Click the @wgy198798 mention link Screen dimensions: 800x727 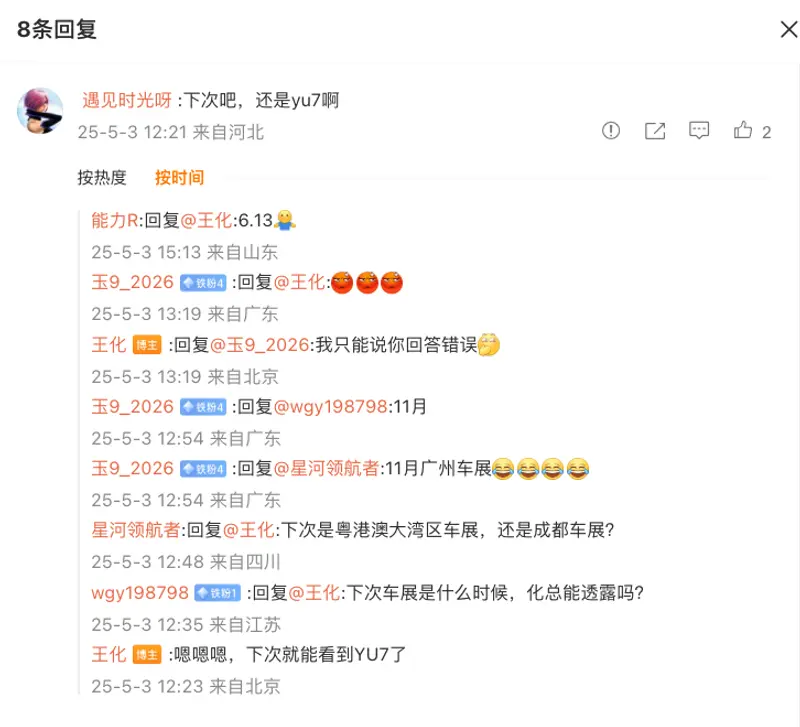pyautogui.click(x=331, y=407)
